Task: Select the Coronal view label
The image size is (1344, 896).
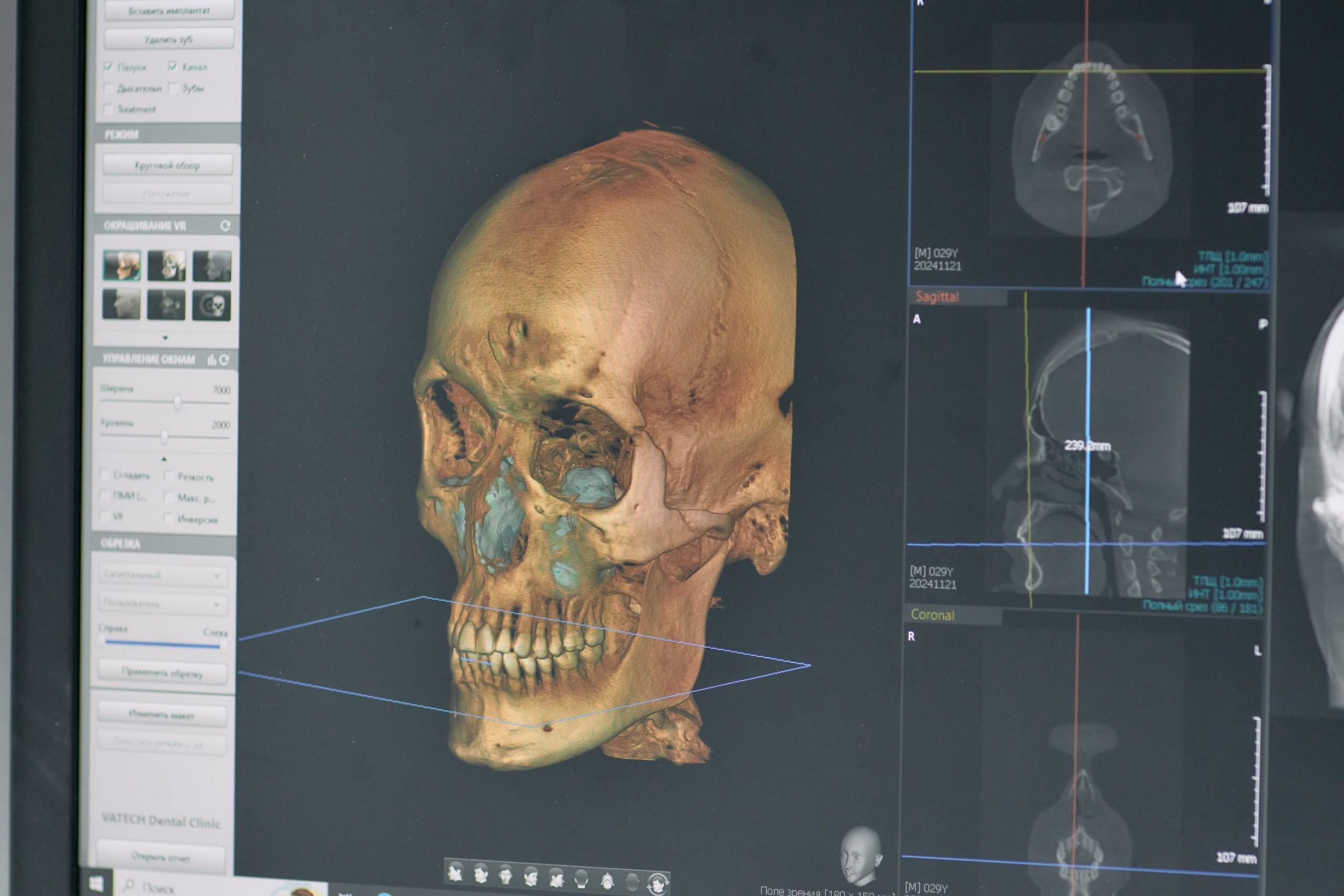Action: (x=932, y=615)
